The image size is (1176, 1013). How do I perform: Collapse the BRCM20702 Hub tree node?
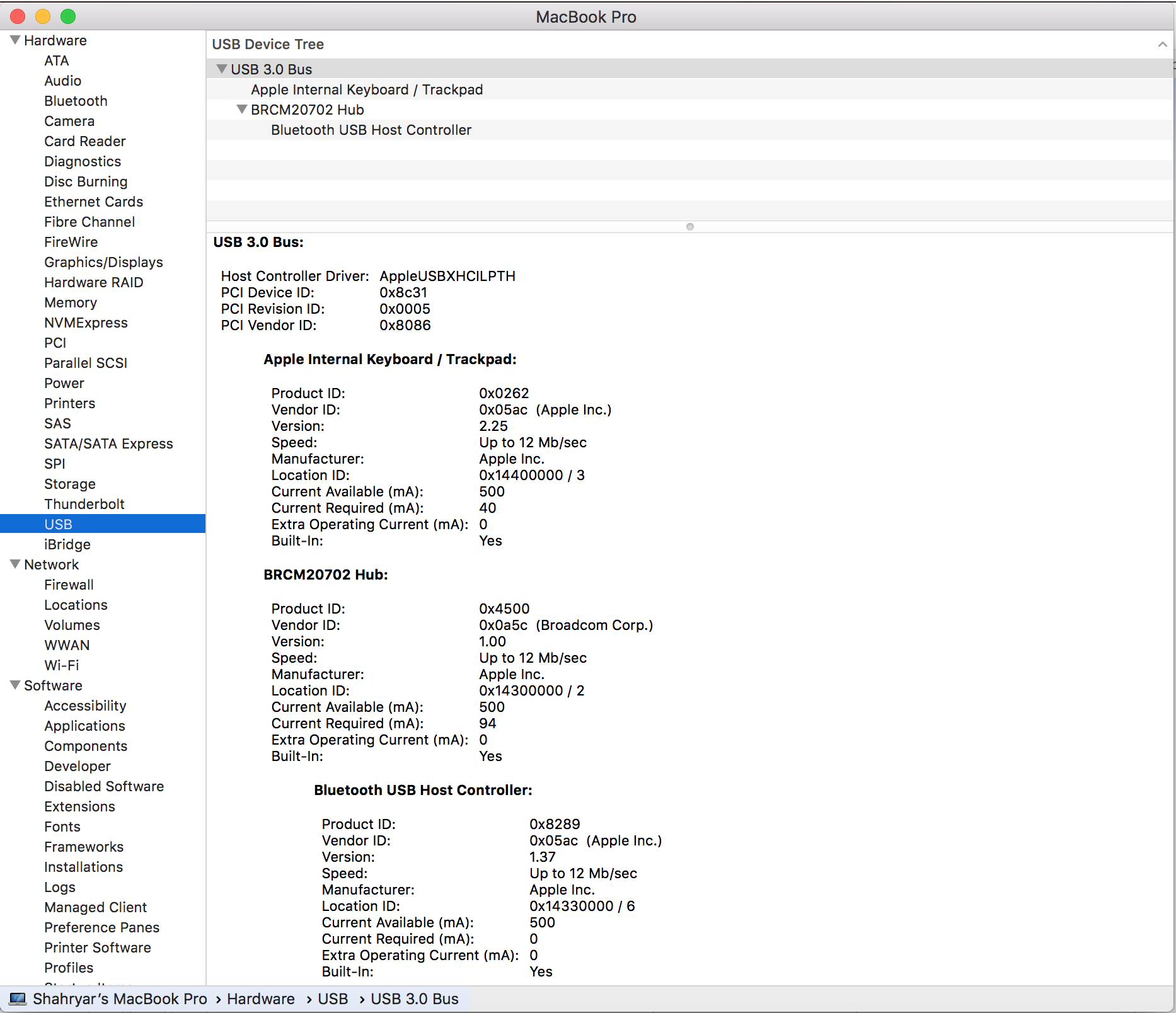pos(242,110)
